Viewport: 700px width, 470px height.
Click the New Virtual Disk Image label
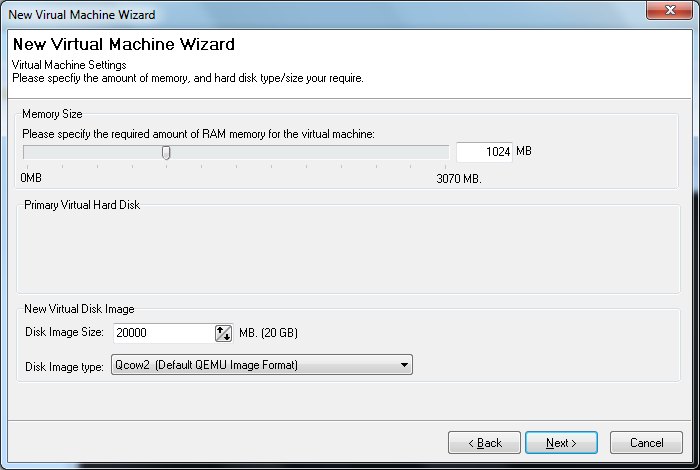pos(79,309)
